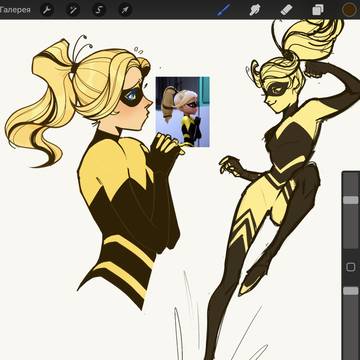
Task: Open the Галерея gallery link
Action: 15,10
